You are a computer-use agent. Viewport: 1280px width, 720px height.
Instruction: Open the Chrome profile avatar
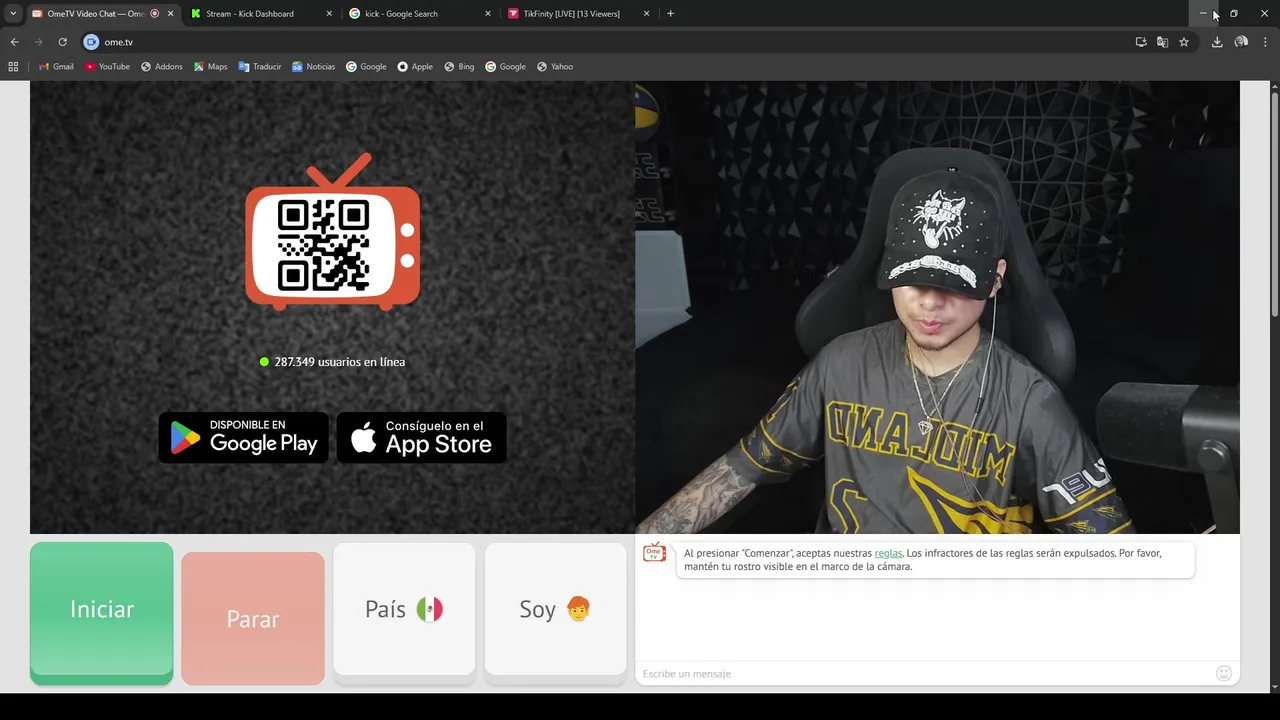click(x=1241, y=42)
